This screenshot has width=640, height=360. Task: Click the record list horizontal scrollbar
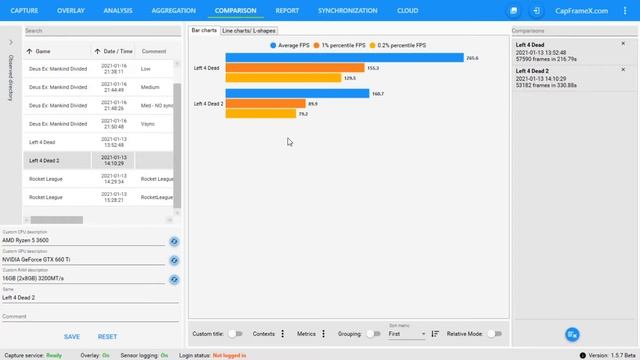57,220
